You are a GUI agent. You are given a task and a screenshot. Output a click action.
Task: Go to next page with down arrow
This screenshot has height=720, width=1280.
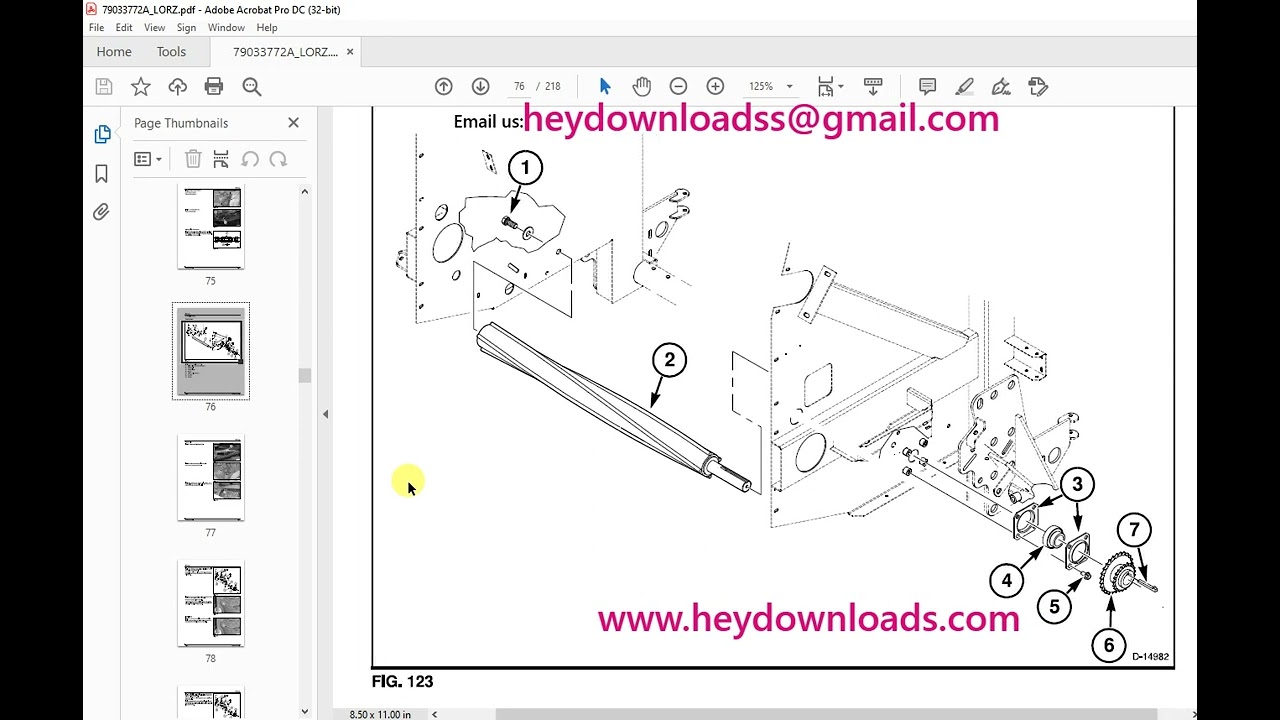click(480, 87)
